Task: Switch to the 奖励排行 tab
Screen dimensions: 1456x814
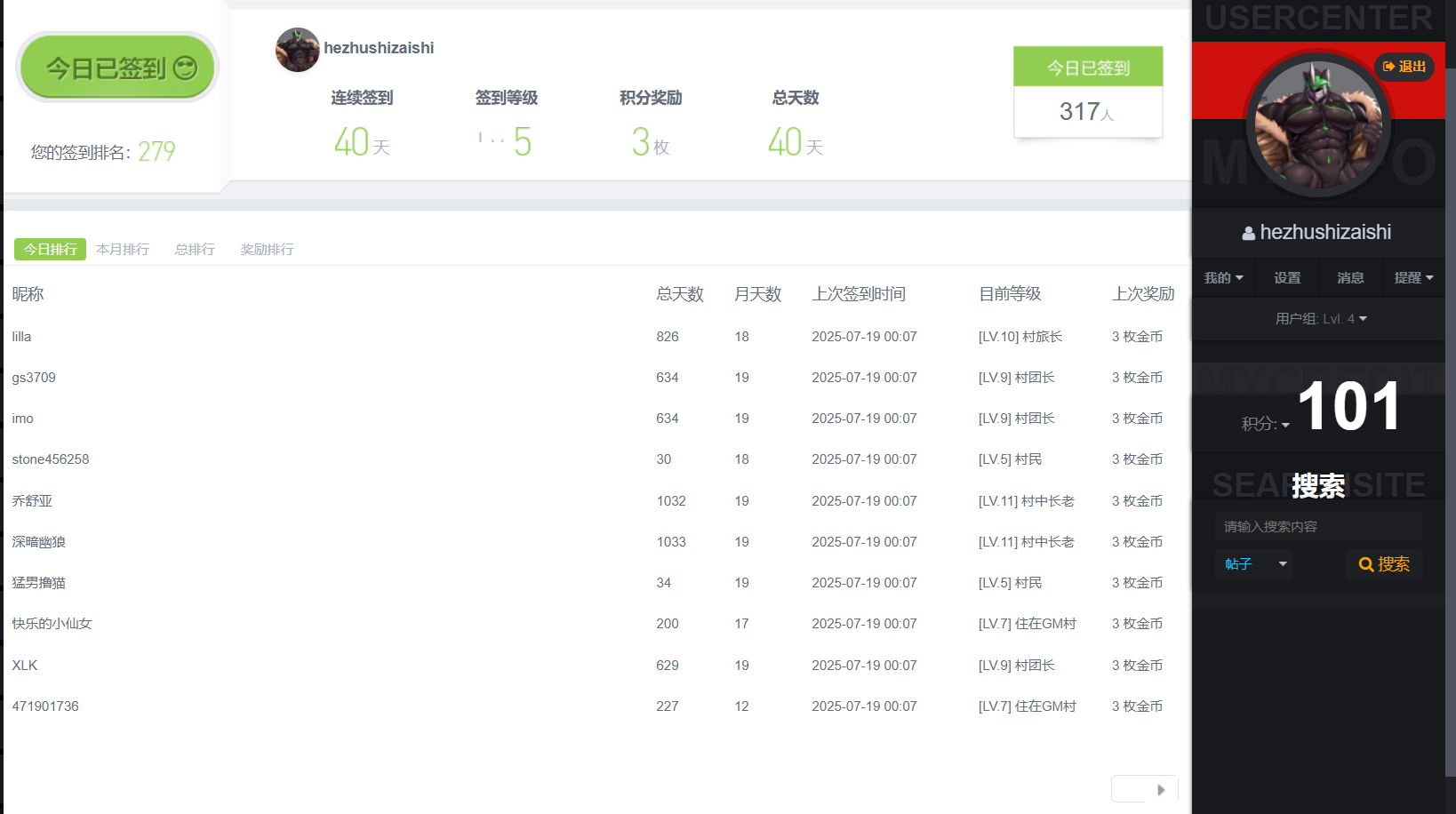Action: point(267,250)
